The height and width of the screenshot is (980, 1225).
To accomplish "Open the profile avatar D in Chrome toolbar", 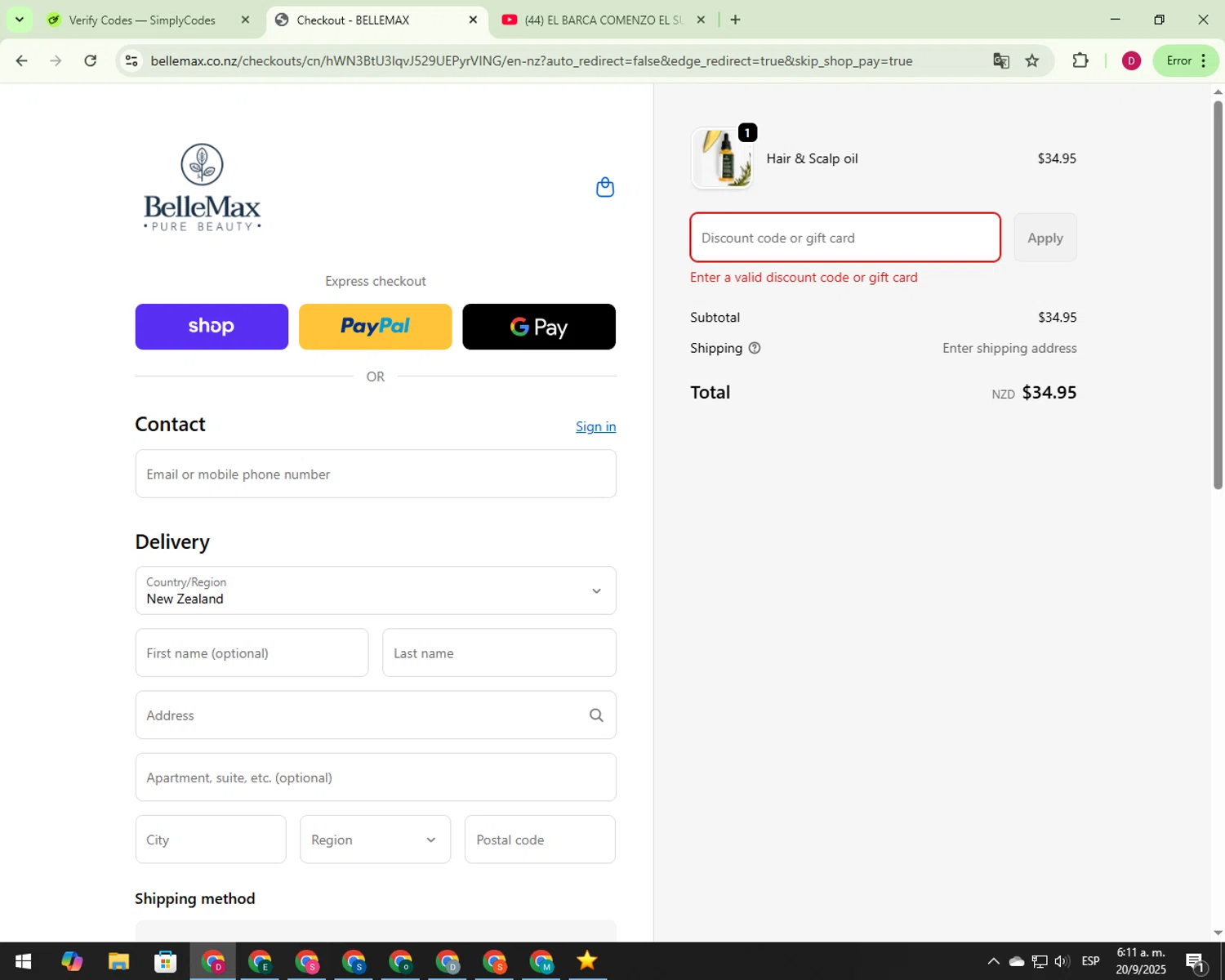I will coord(1131,60).
